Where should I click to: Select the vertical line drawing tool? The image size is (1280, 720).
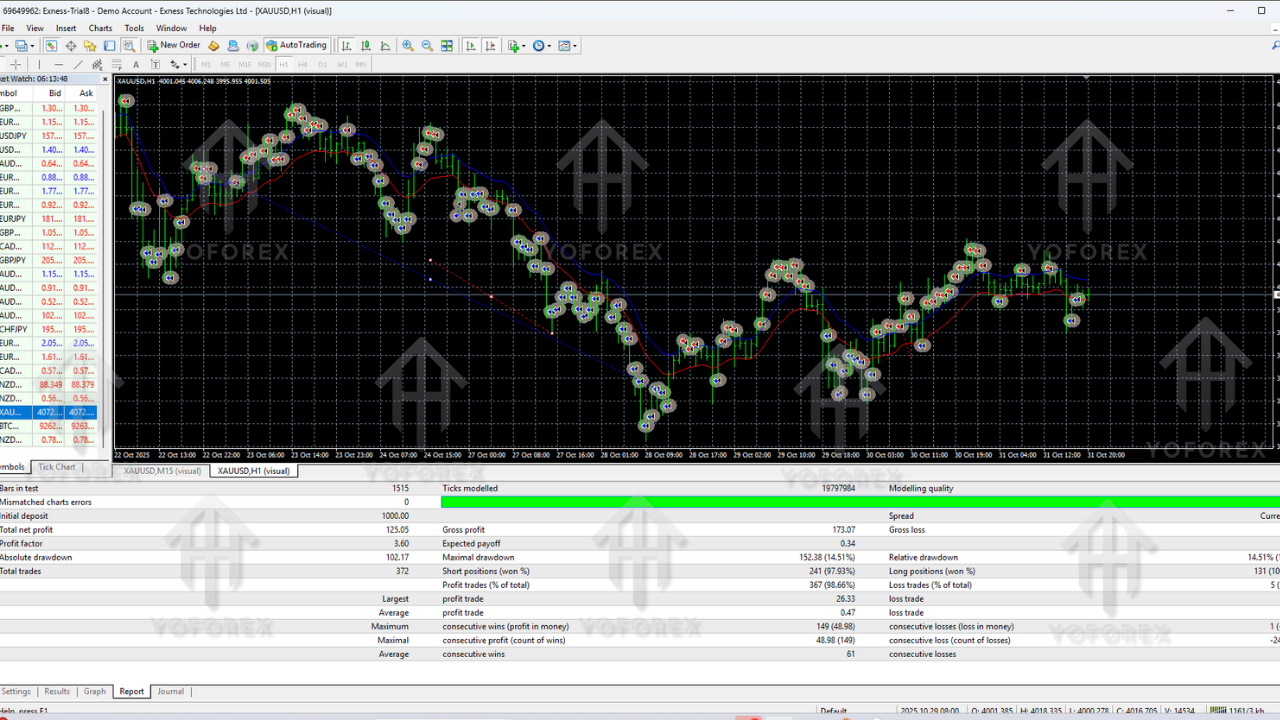coord(39,63)
